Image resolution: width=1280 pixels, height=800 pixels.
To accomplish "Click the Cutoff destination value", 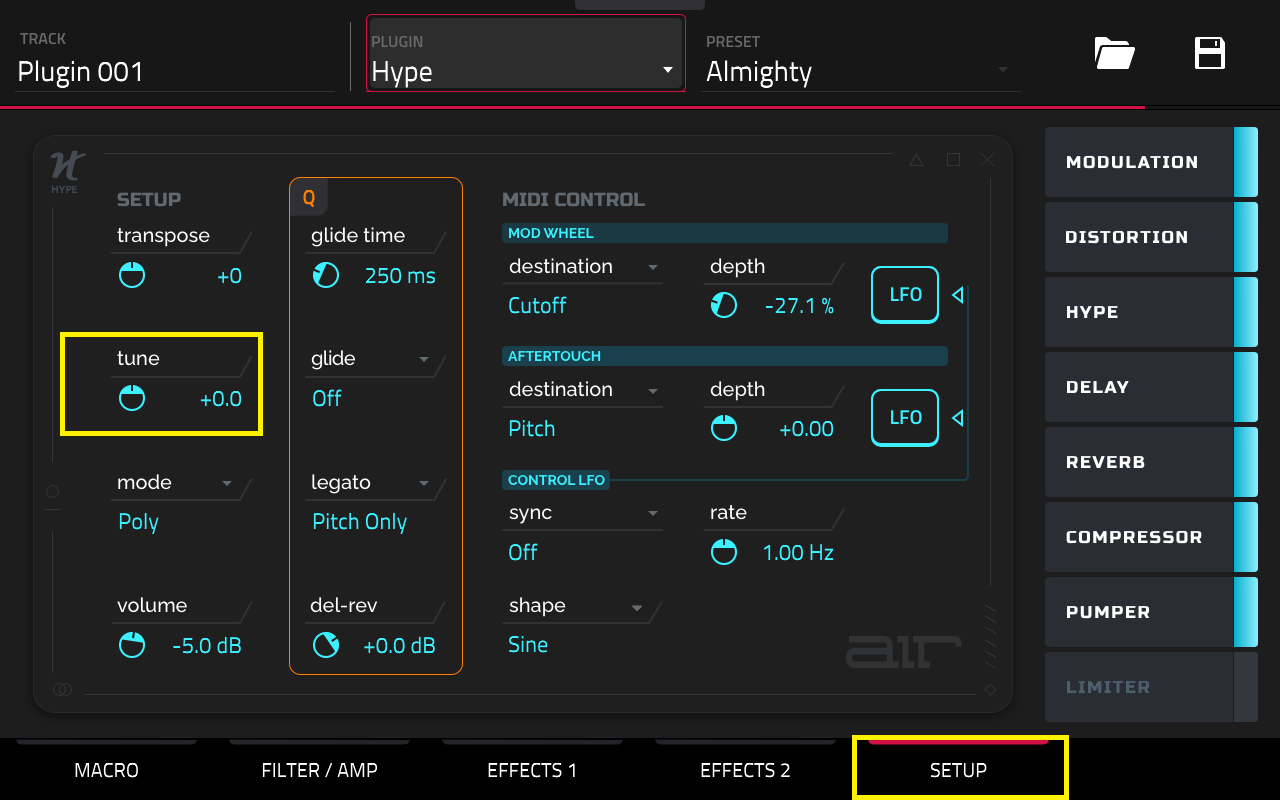I will (537, 306).
